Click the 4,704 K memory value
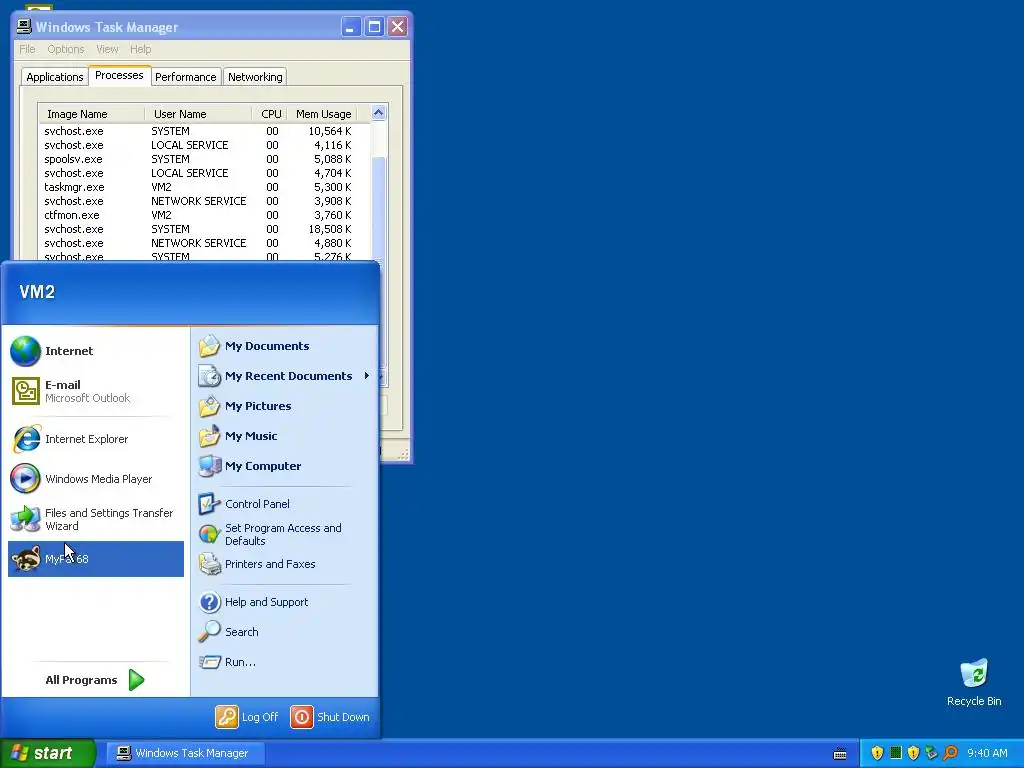This screenshot has width=1024, height=768. tap(332, 173)
